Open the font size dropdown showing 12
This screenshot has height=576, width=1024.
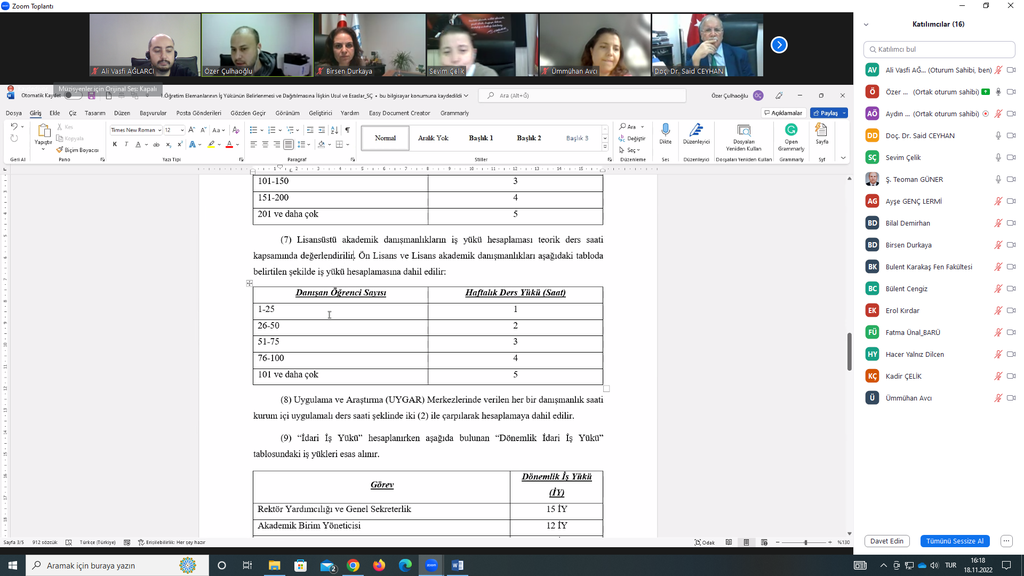173,130
